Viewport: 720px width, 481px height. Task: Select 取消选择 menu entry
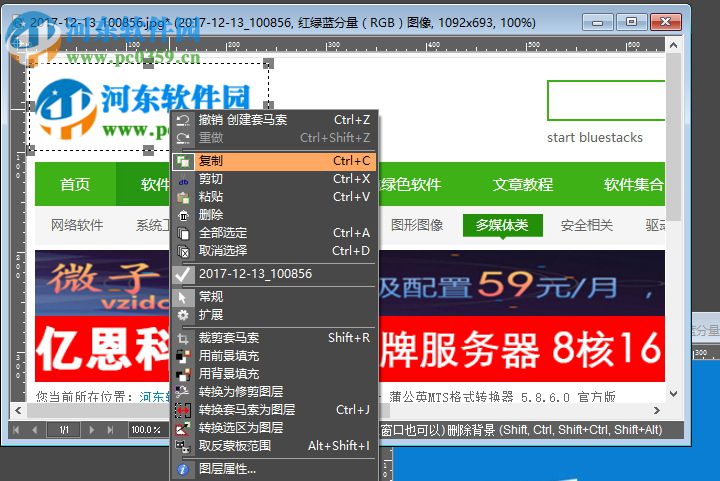click(274, 251)
